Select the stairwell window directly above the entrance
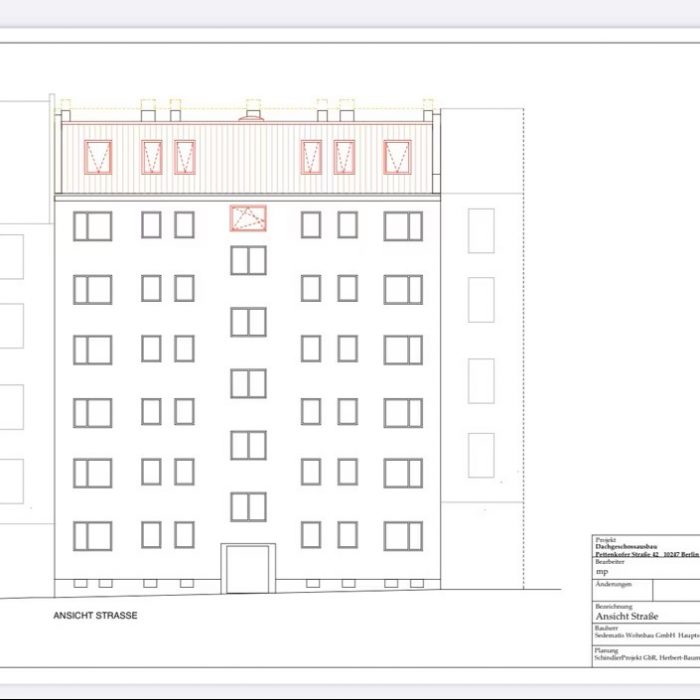 (x=248, y=506)
